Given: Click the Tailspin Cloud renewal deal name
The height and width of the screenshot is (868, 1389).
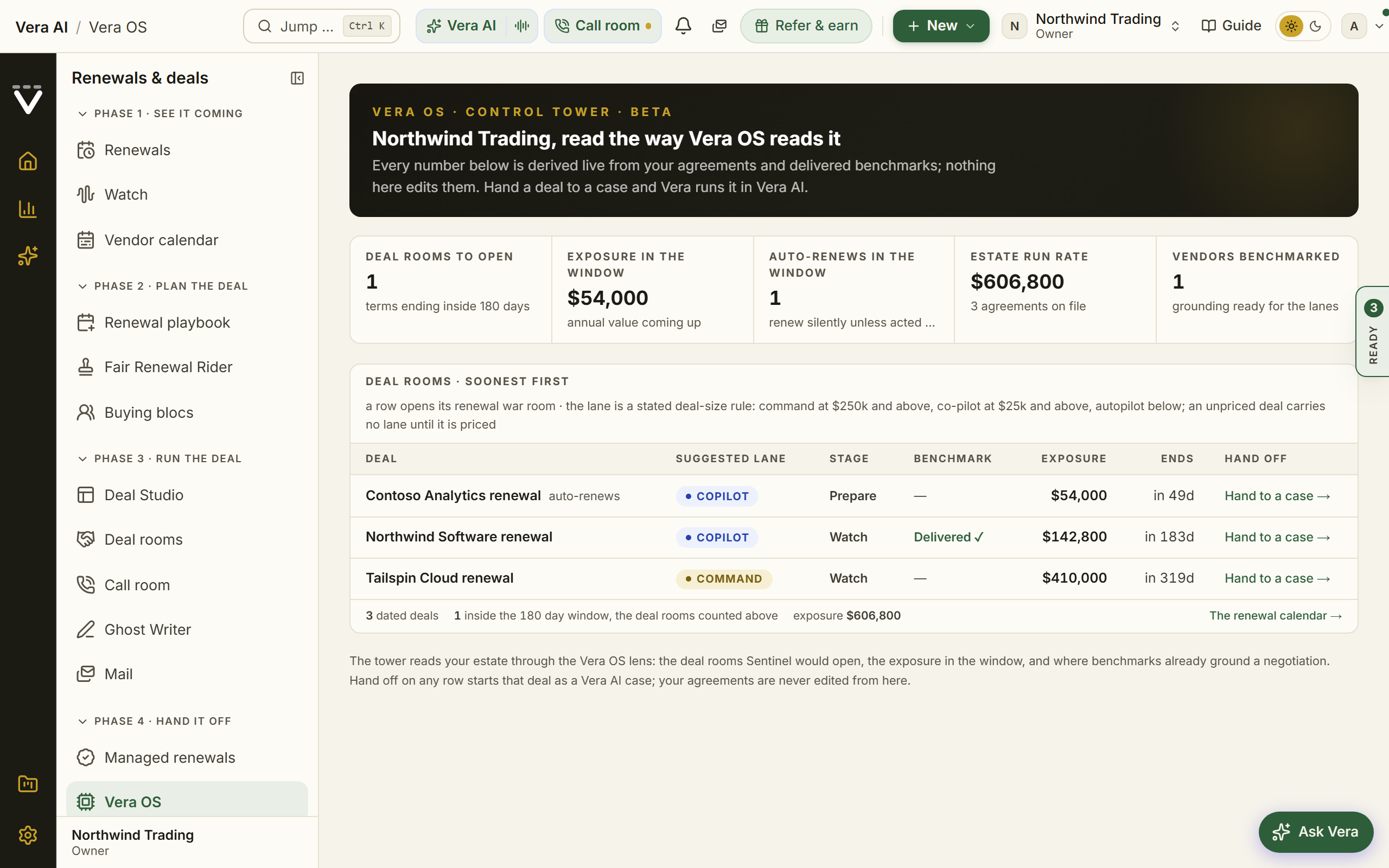Looking at the screenshot, I should click(x=439, y=578).
